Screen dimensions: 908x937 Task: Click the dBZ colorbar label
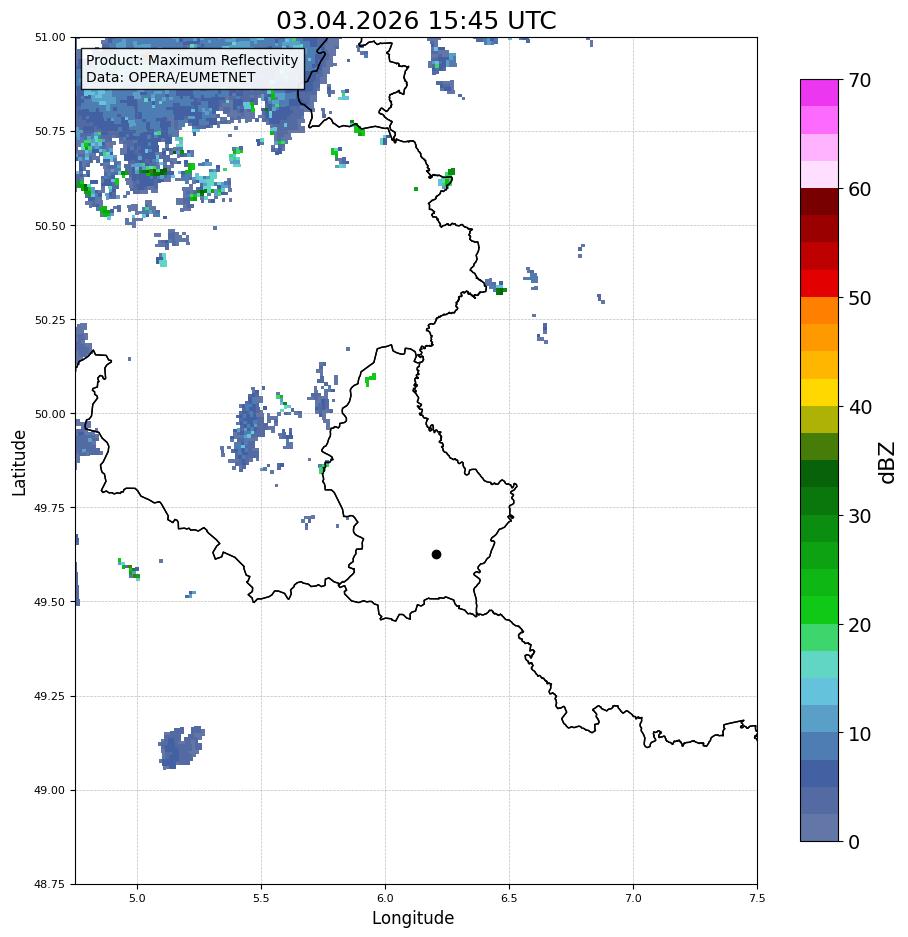pyautogui.click(x=887, y=462)
